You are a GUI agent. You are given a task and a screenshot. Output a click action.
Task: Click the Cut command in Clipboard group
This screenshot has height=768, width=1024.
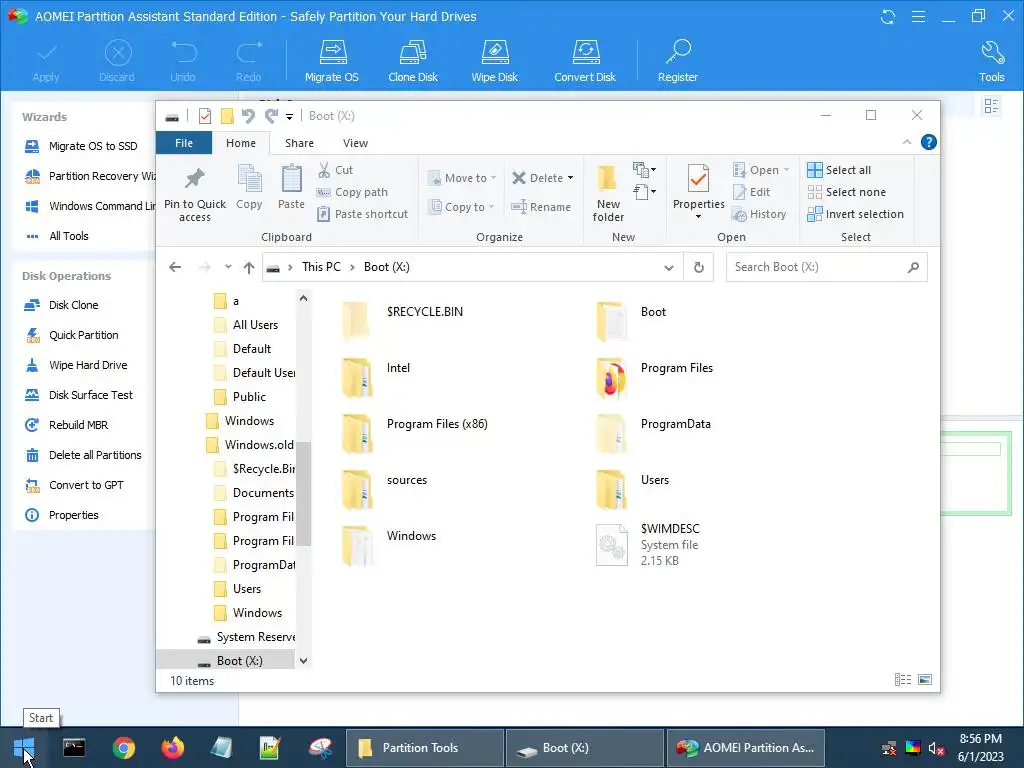[x=336, y=170]
